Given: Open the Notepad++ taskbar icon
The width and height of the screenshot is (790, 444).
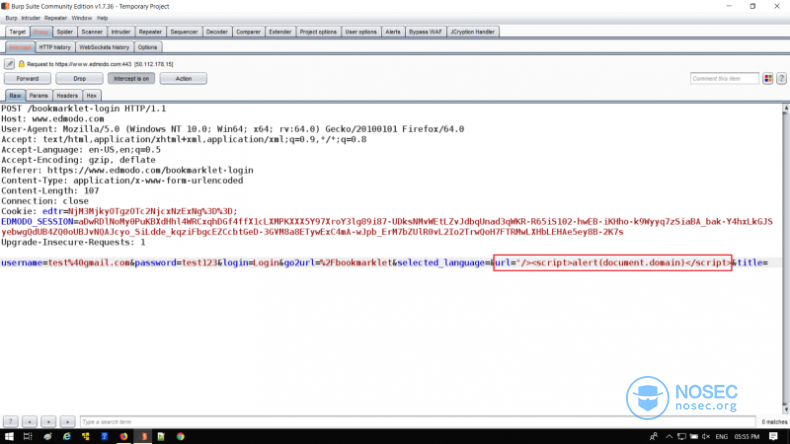Looking at the screenshot, I should click(161, 436).
